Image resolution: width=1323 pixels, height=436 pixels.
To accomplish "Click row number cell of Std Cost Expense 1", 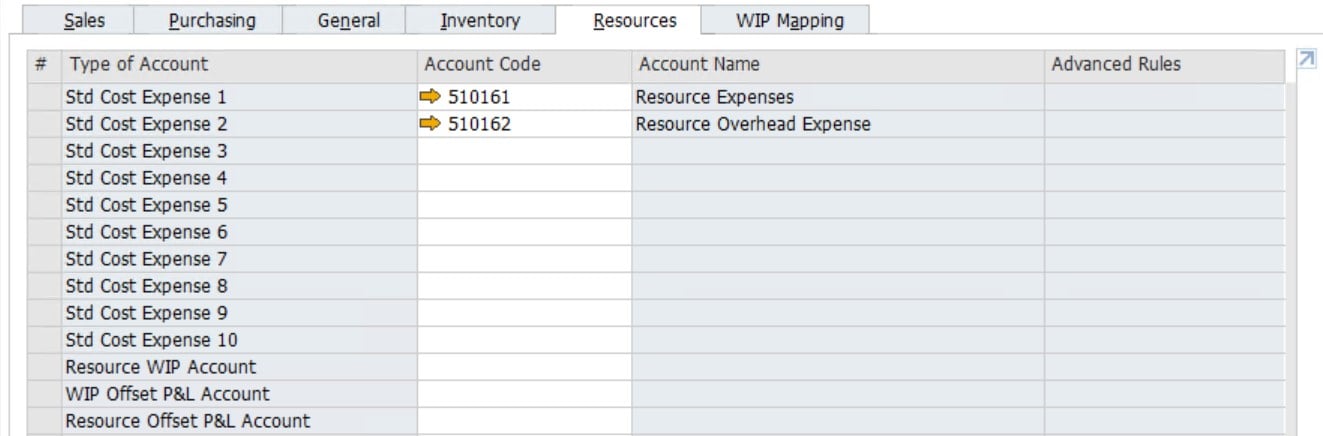I will point(44,97).
